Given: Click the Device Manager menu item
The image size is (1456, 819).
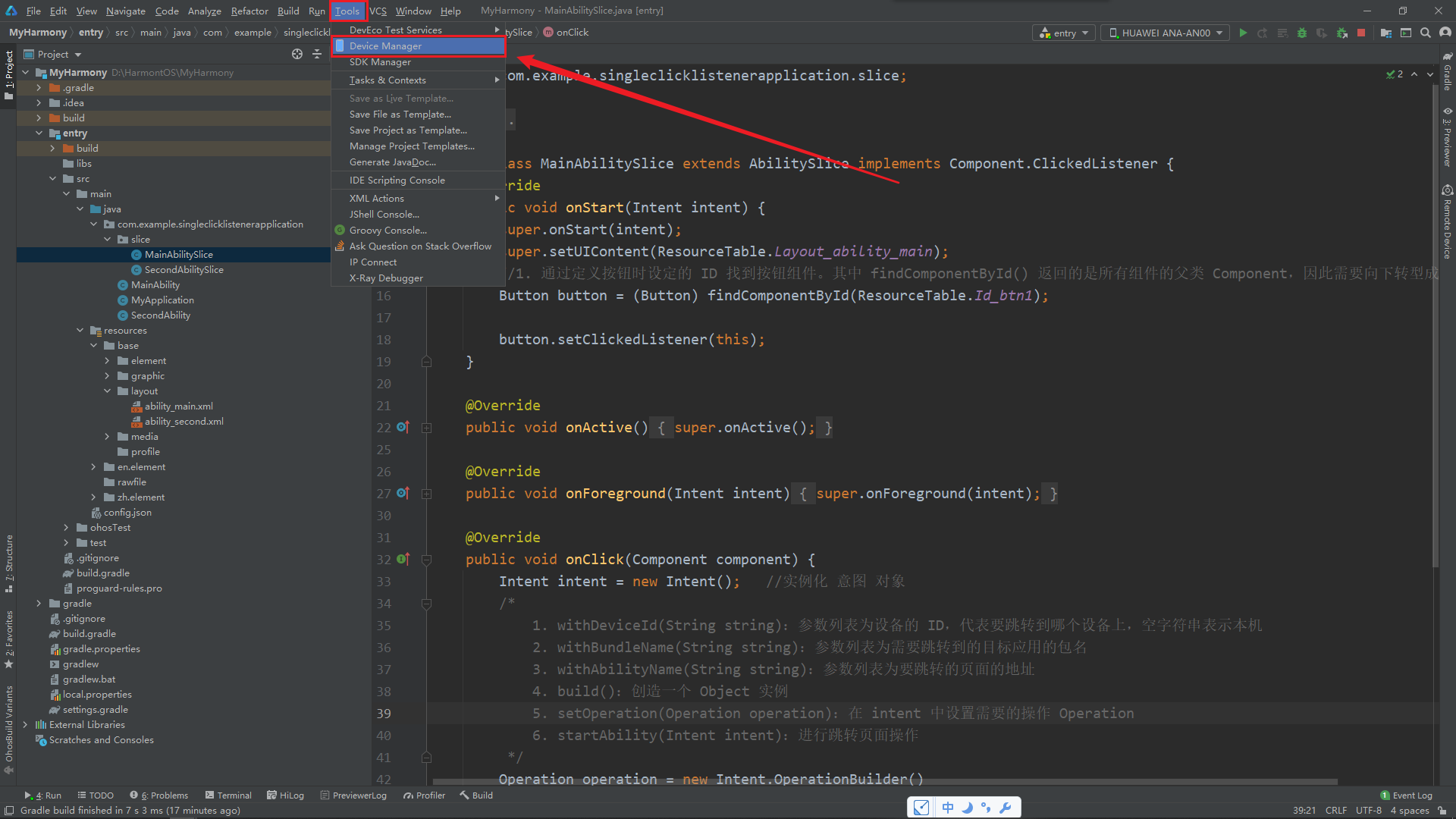Looking at the screenshot, I should click(x=384, y=46).
